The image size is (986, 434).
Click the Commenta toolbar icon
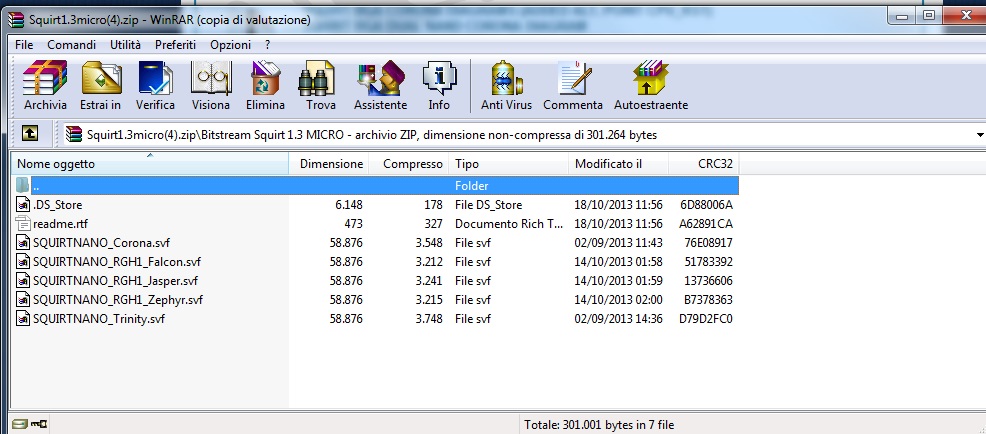coord(573,86)
